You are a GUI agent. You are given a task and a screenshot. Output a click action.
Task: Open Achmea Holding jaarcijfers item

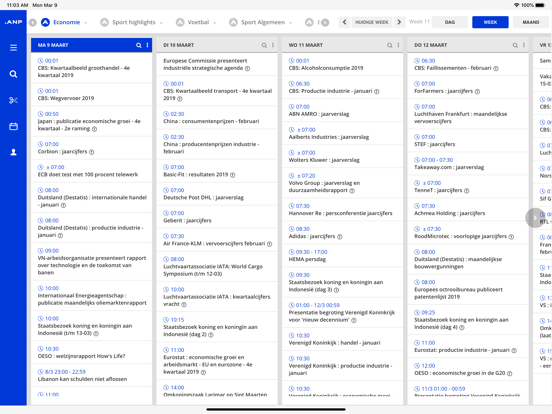pos(468,209)
